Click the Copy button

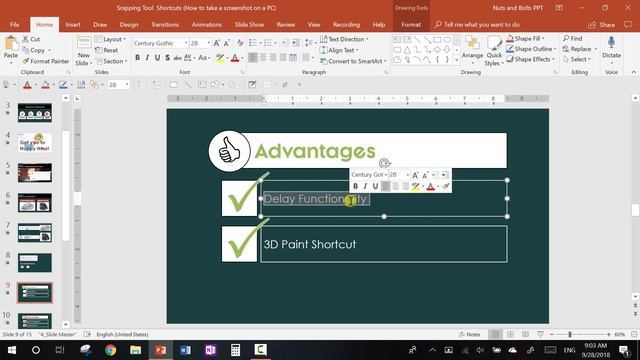point(36,50)
